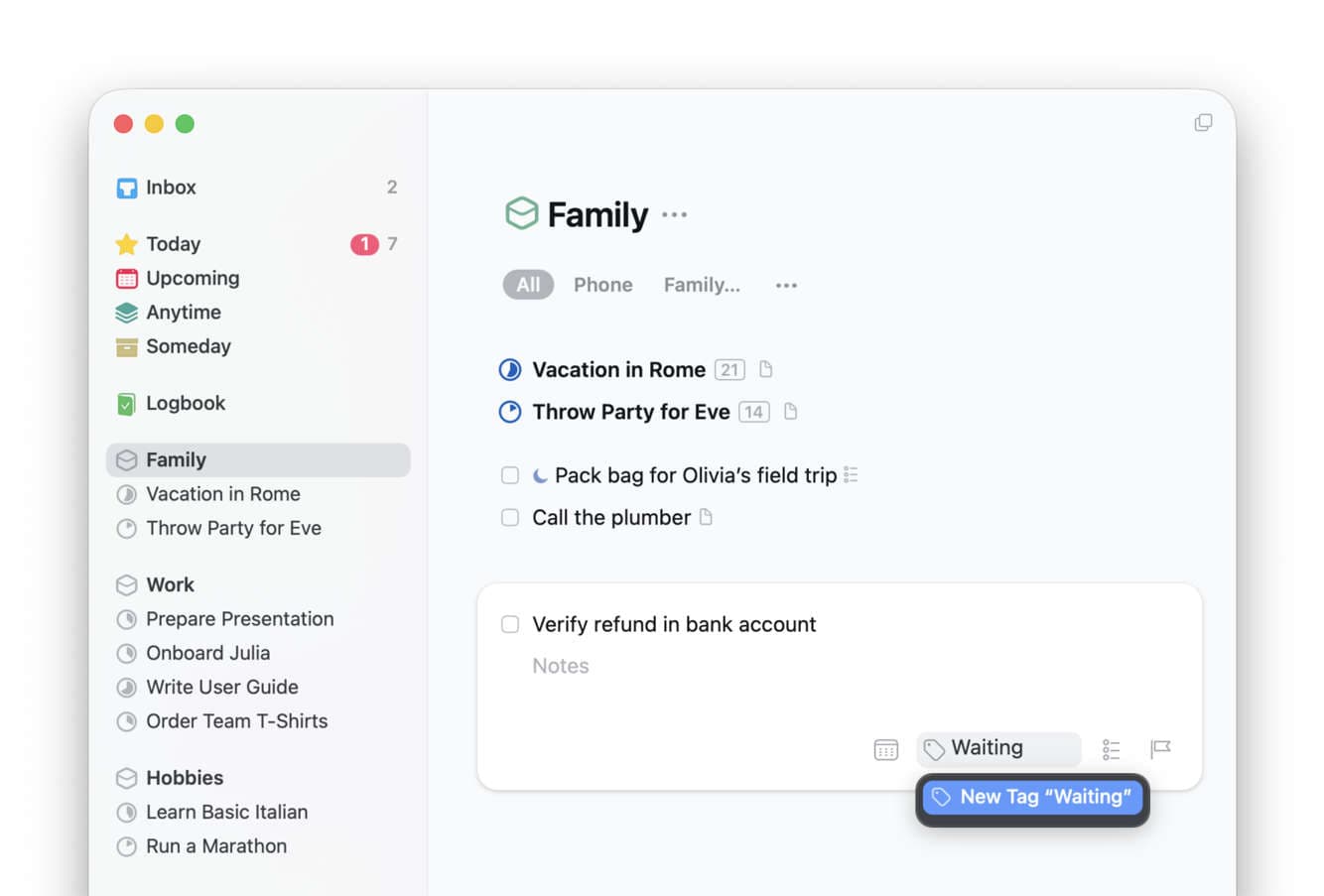Viewport: 1324px width, 896px height.
Task: Open the ellipsis menu beside Family title
Action: (x=675, y=215)
